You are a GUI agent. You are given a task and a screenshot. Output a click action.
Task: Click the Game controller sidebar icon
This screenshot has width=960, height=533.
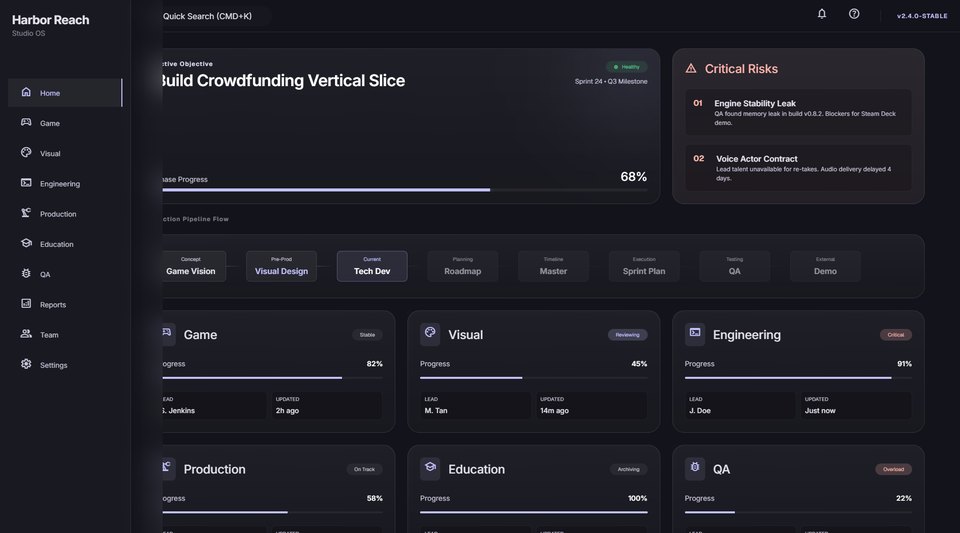click(26, 122)
